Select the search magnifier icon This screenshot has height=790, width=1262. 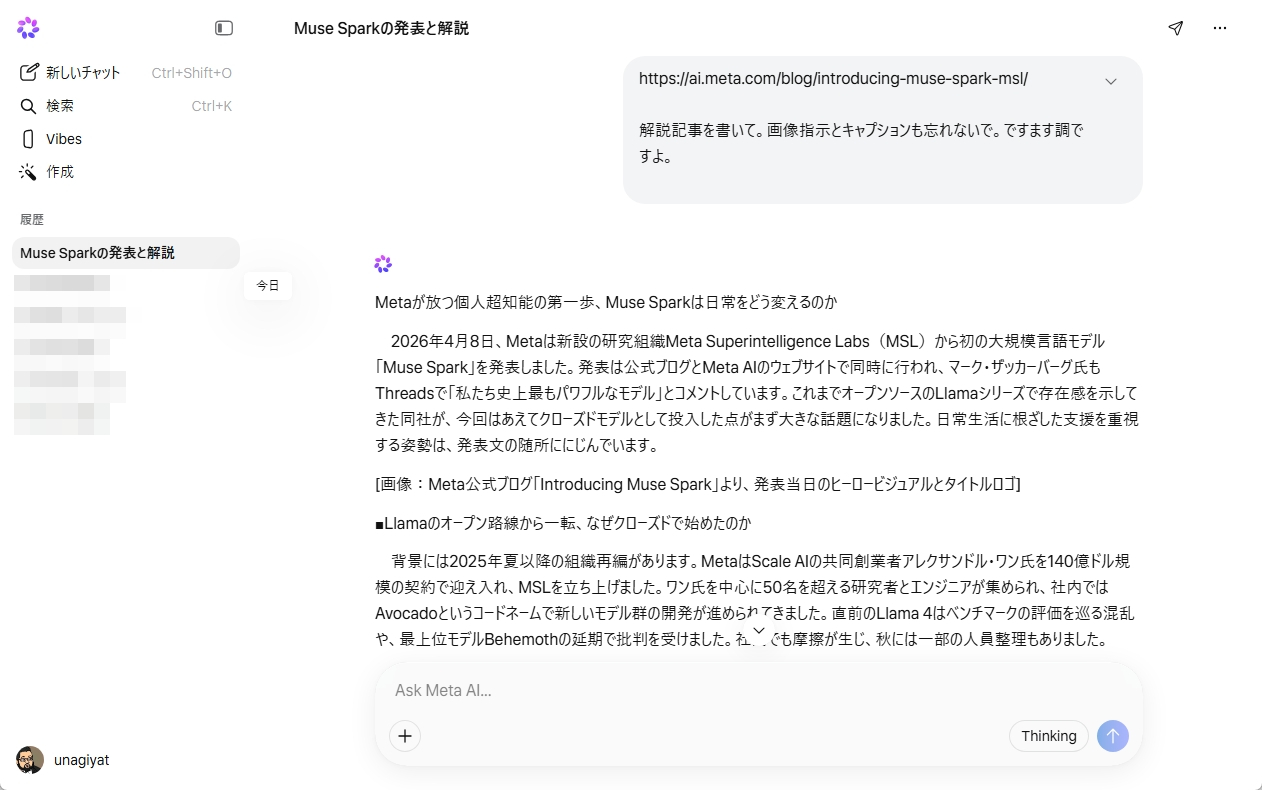click(28, 105)
